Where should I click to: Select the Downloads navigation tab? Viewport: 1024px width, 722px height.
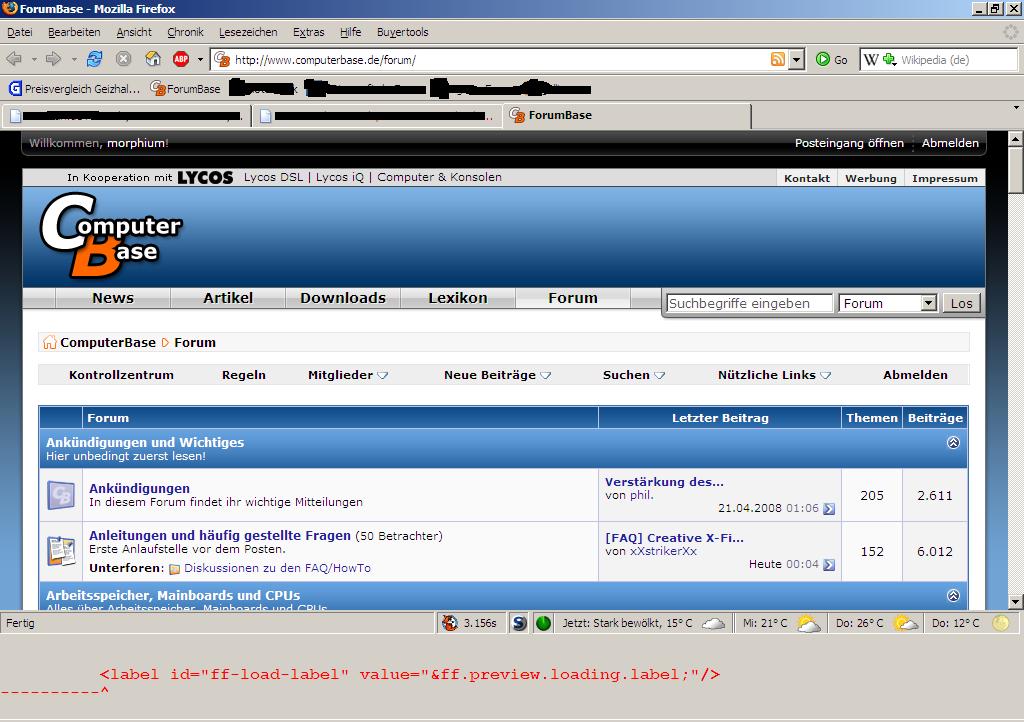[x=343, y=298]
